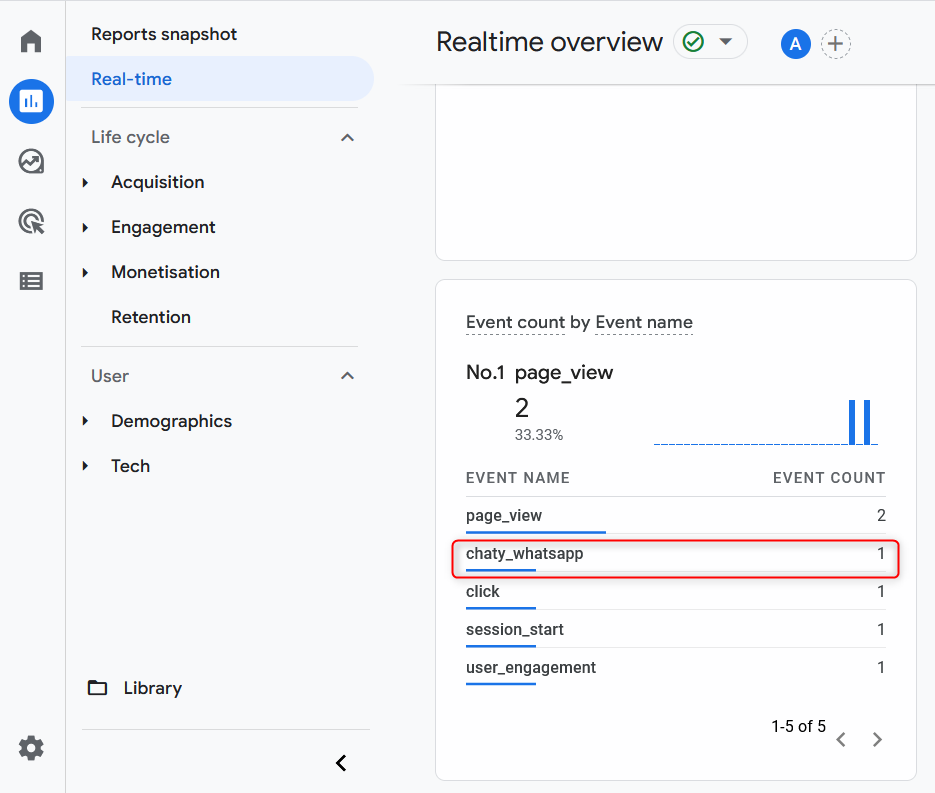Select the chaty_whatsapp event row
The image size is (935, 793).
(x=676, y=554)
